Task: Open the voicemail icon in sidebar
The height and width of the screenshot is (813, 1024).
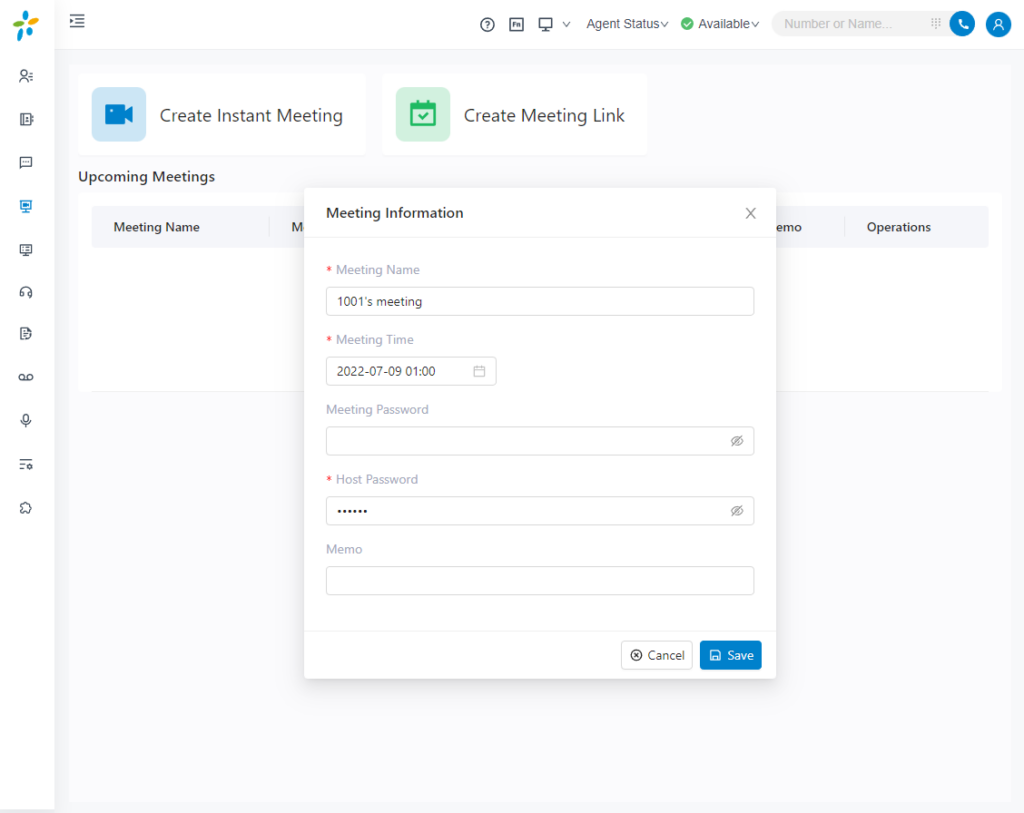Action: click(26, 377)
